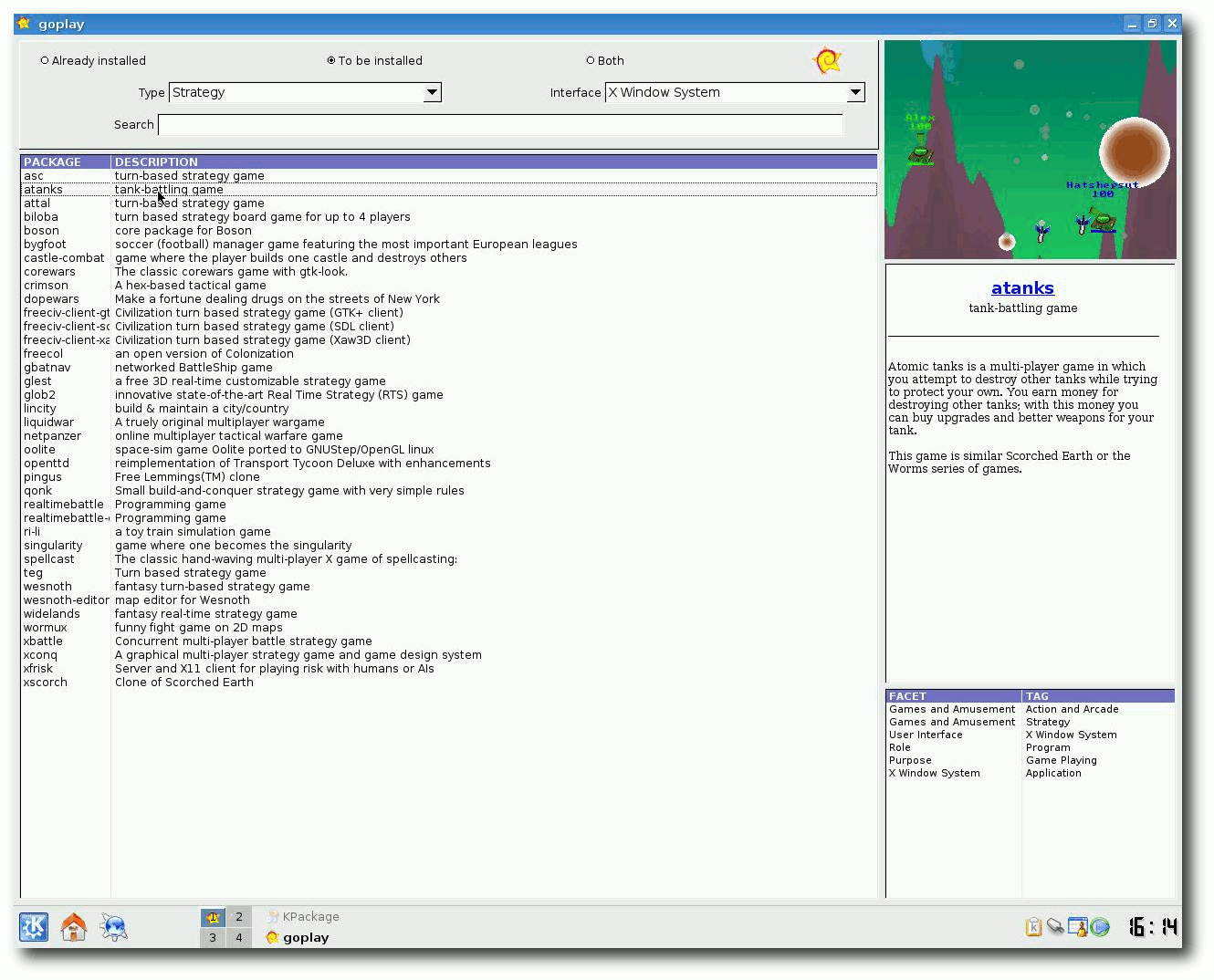The height and width of the screenshot is (980, 1214).
Task: Click the FACET column header
Action: 954,696
